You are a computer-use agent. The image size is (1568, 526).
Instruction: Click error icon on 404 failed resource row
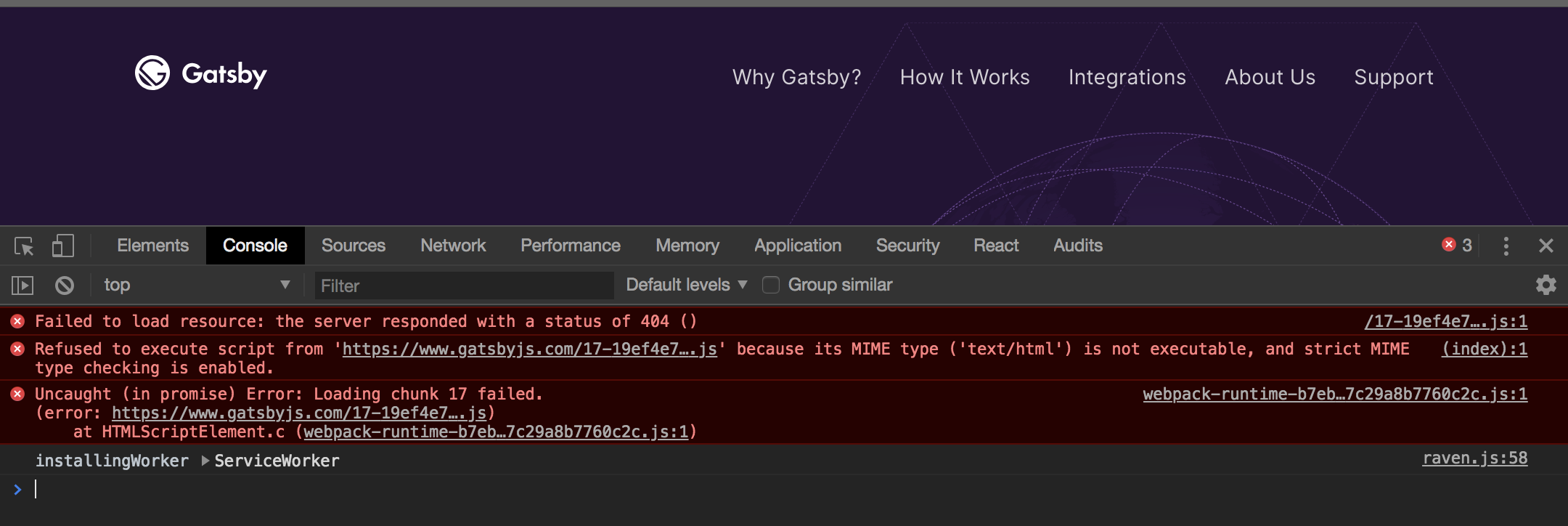(x=17, y=321)
